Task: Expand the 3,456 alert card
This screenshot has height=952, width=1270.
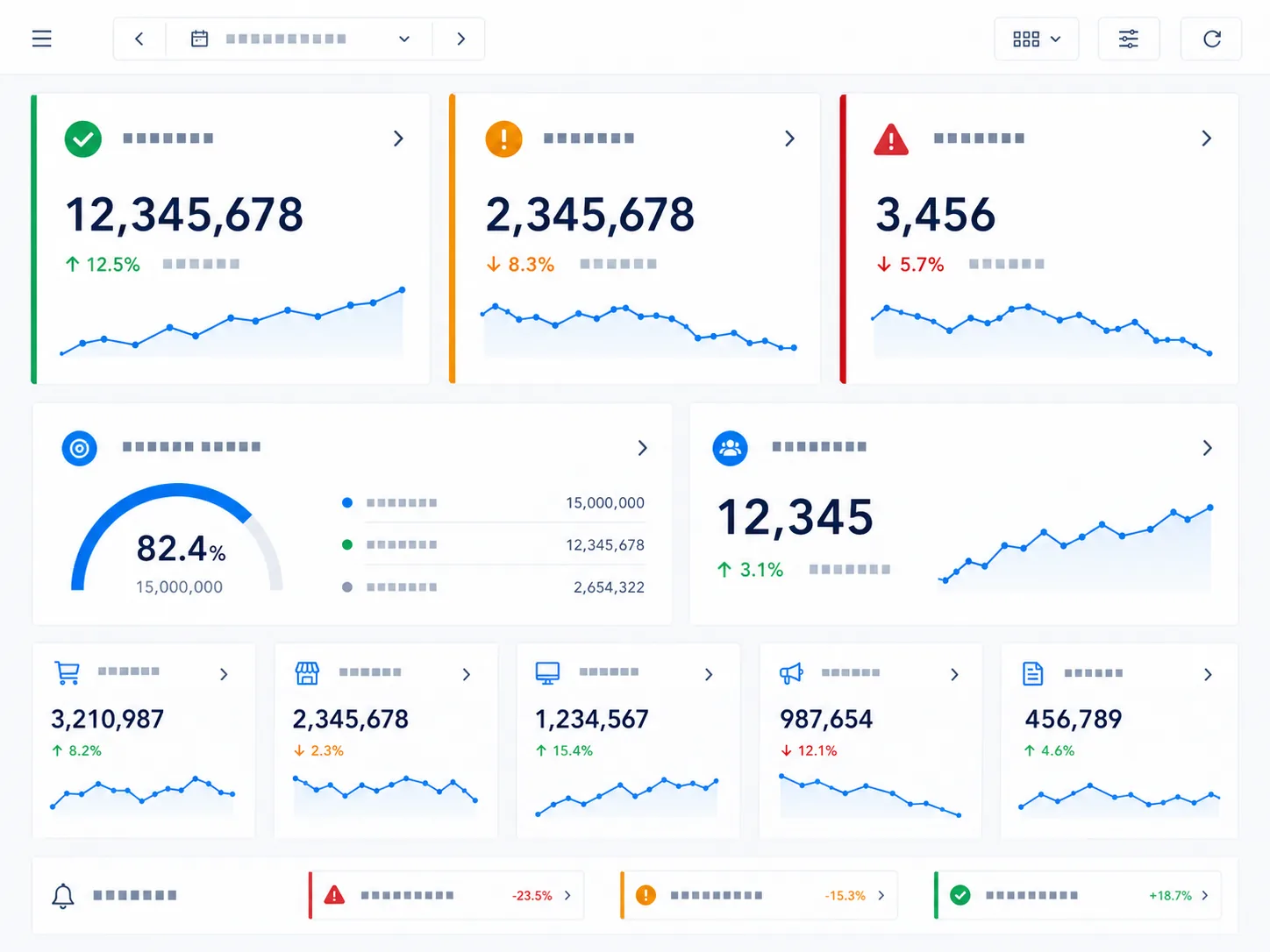Action: [x=1206, y=139]
